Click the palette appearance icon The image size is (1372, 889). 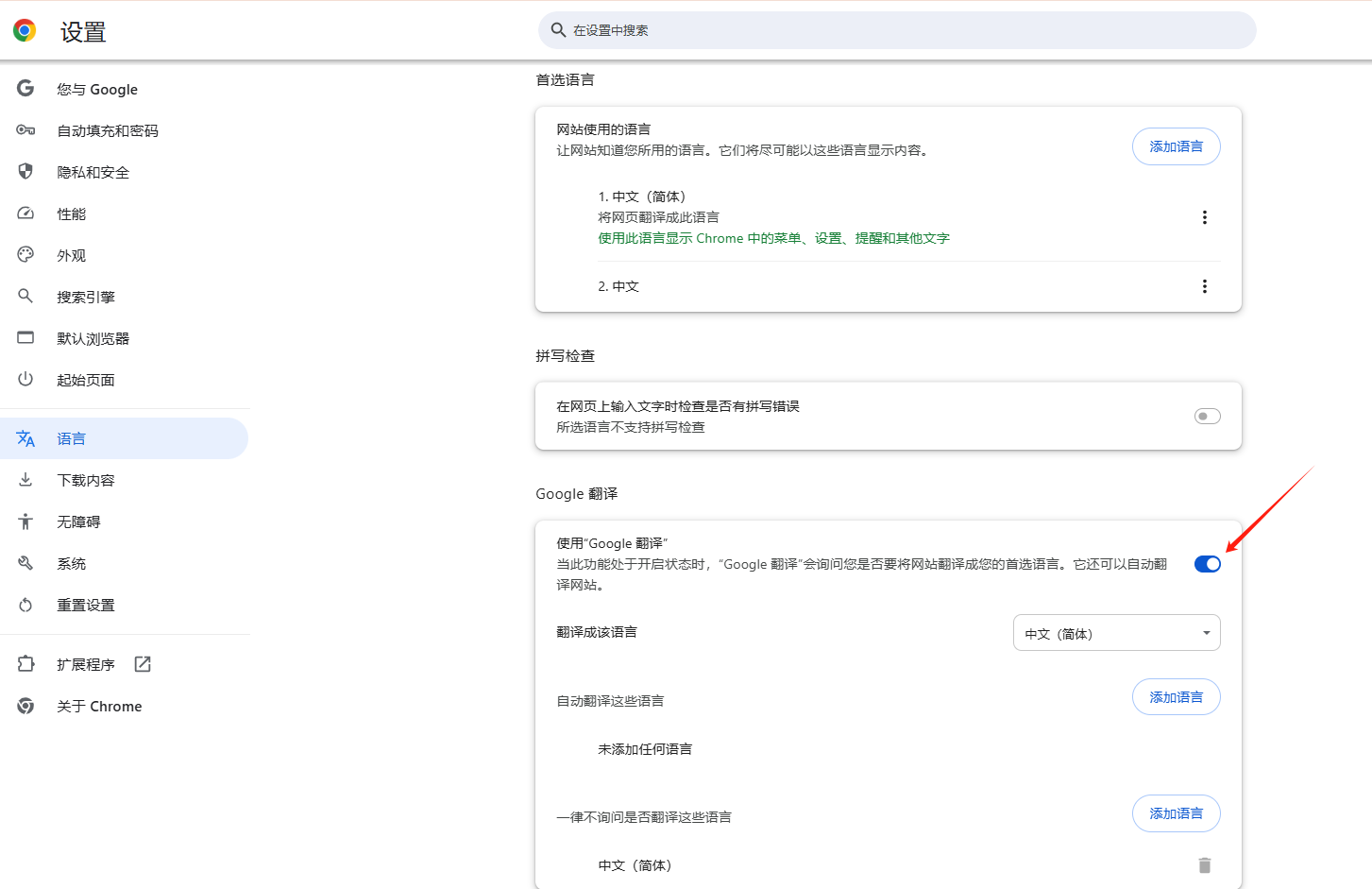pyautogui.click(x=25, y=254)
